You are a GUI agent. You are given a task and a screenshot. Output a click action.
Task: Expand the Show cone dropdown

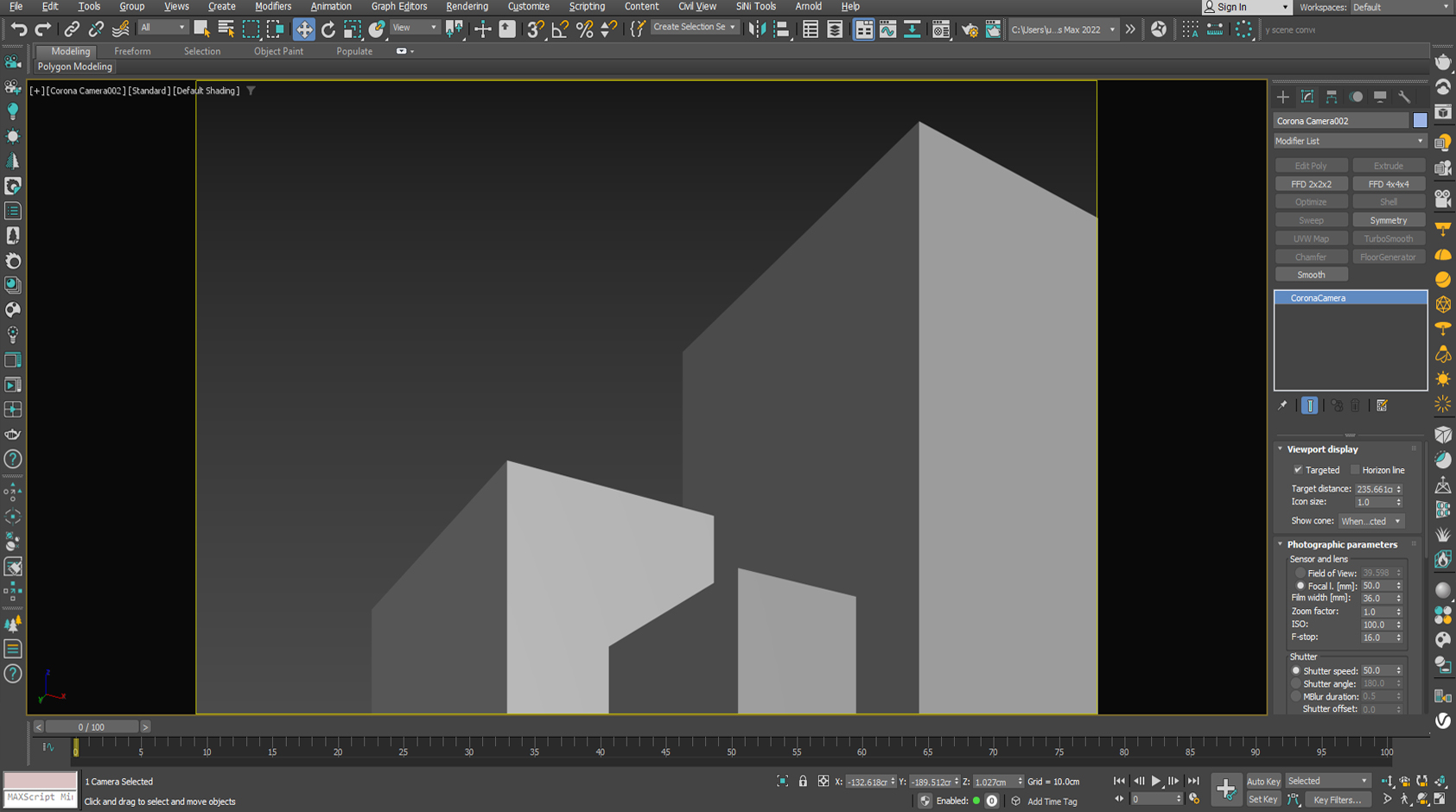(1370, 521)
